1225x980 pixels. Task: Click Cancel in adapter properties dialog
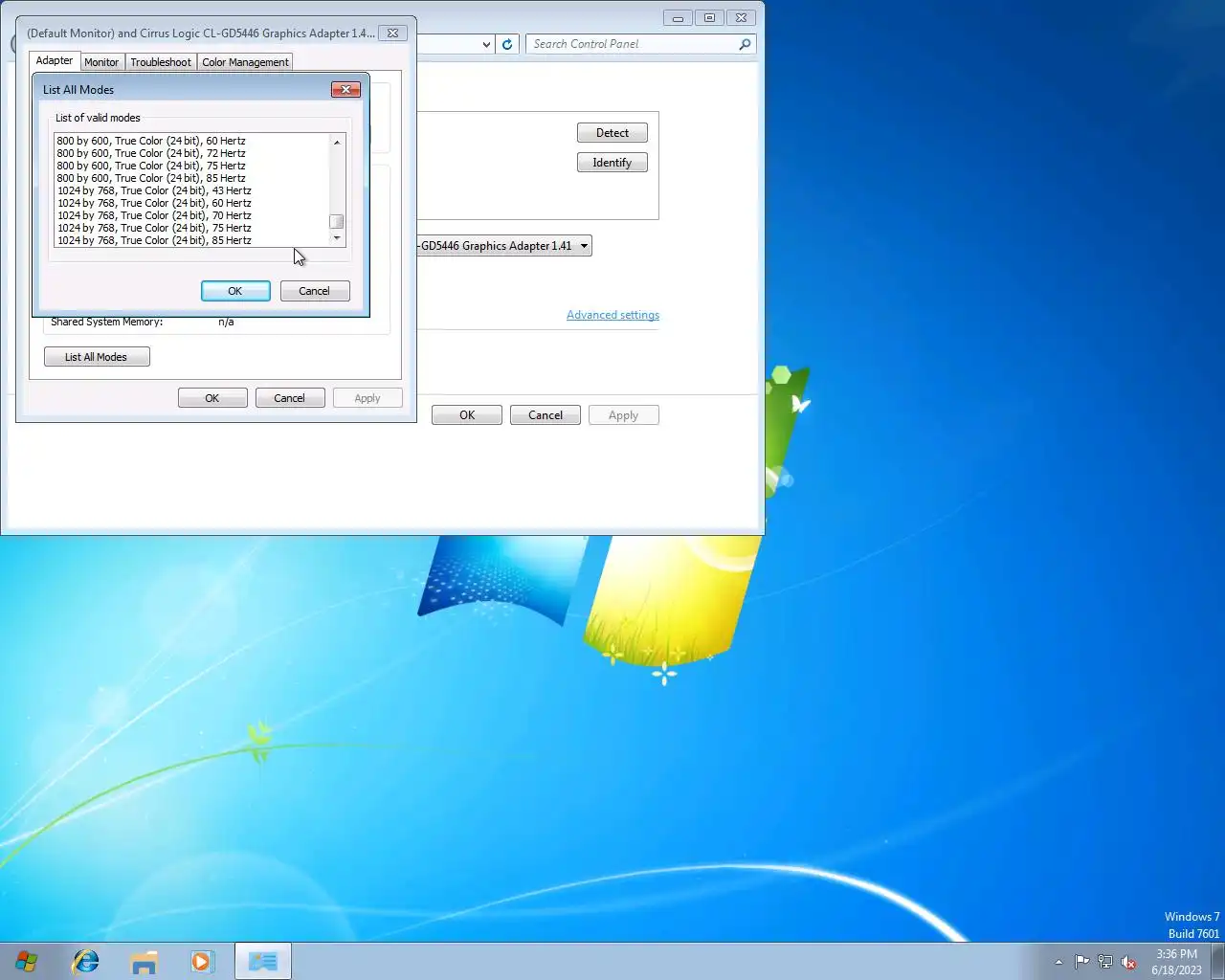[290, 398]
